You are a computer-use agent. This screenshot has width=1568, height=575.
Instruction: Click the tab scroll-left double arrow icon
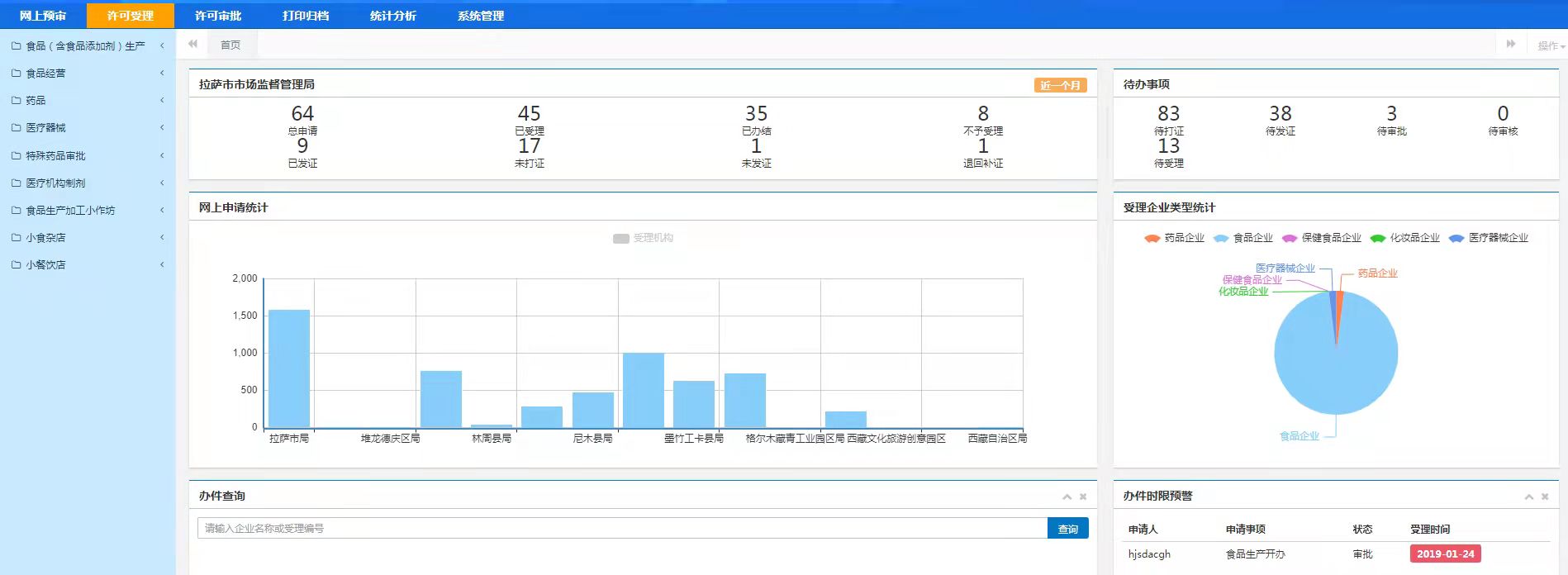point(192,45)
